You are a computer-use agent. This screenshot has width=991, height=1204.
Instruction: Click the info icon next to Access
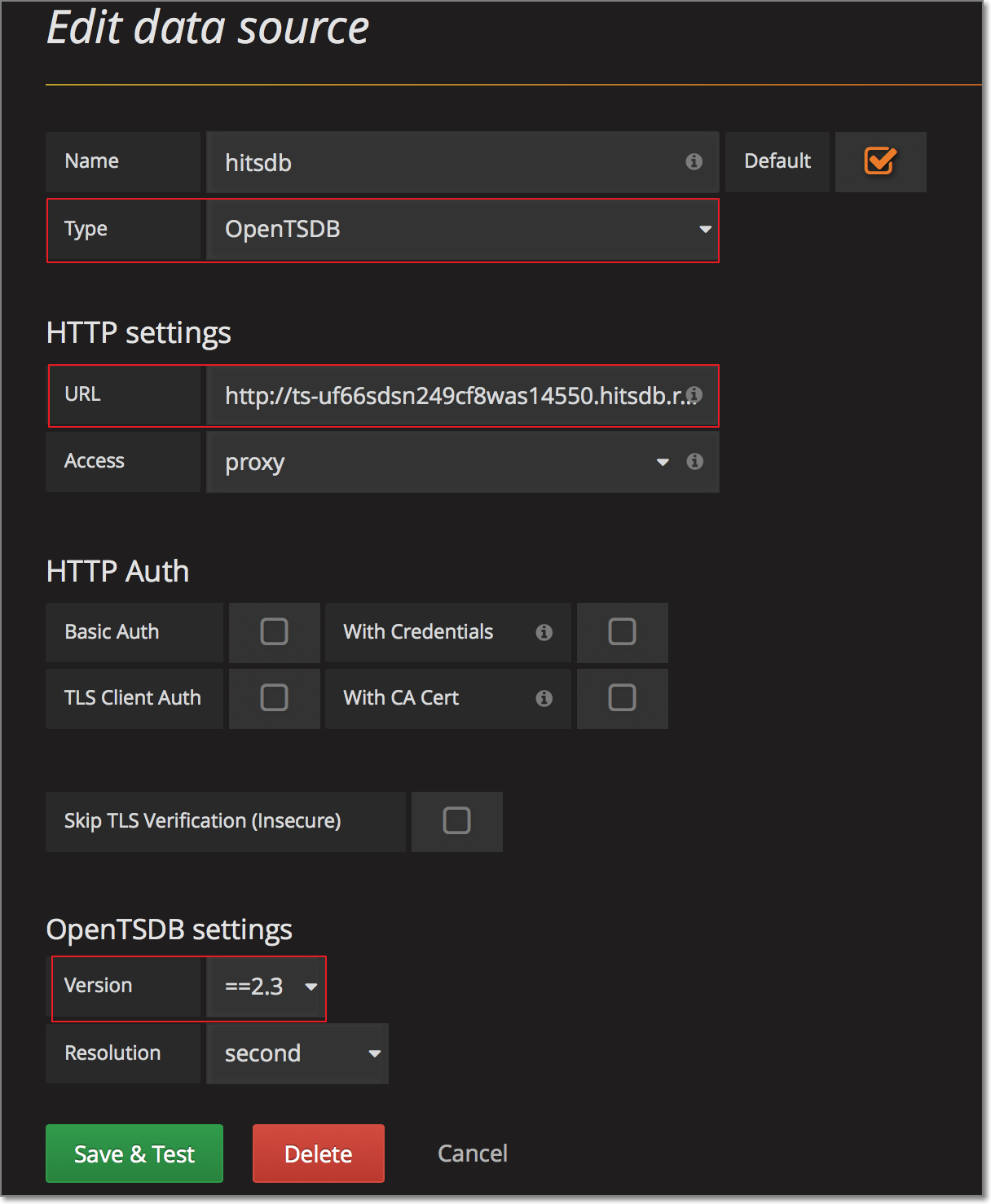pos(694,462)
